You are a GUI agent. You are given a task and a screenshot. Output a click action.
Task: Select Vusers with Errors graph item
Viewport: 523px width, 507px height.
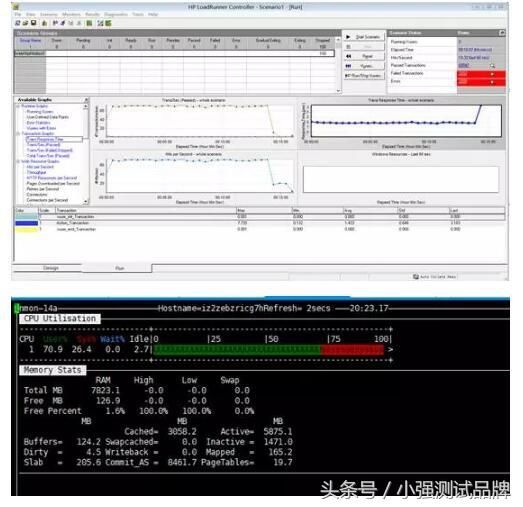coord(41,128)
